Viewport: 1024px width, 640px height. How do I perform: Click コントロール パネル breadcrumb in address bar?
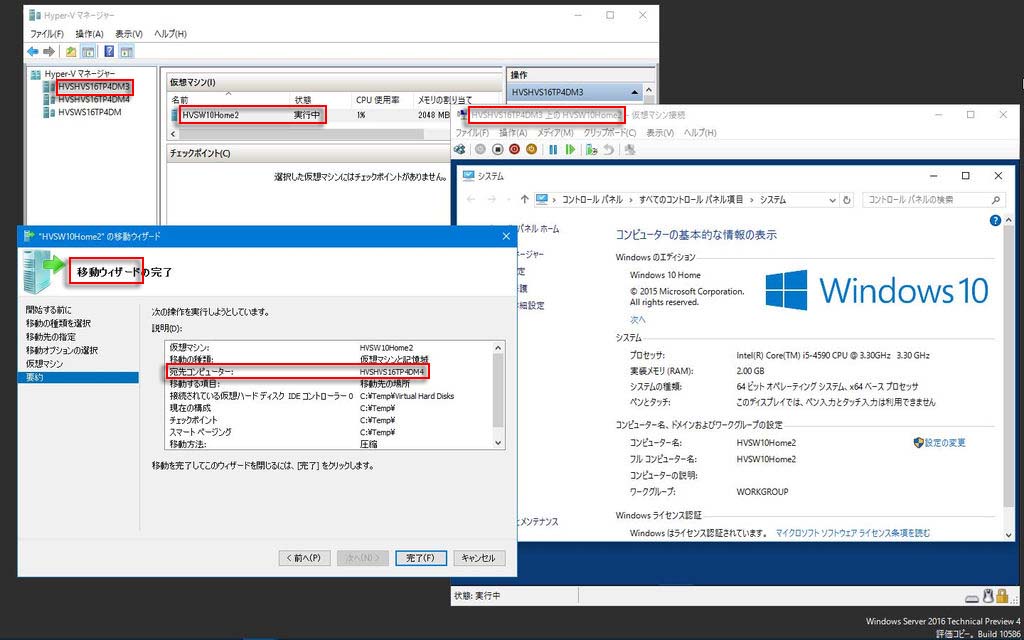(594, 200)
